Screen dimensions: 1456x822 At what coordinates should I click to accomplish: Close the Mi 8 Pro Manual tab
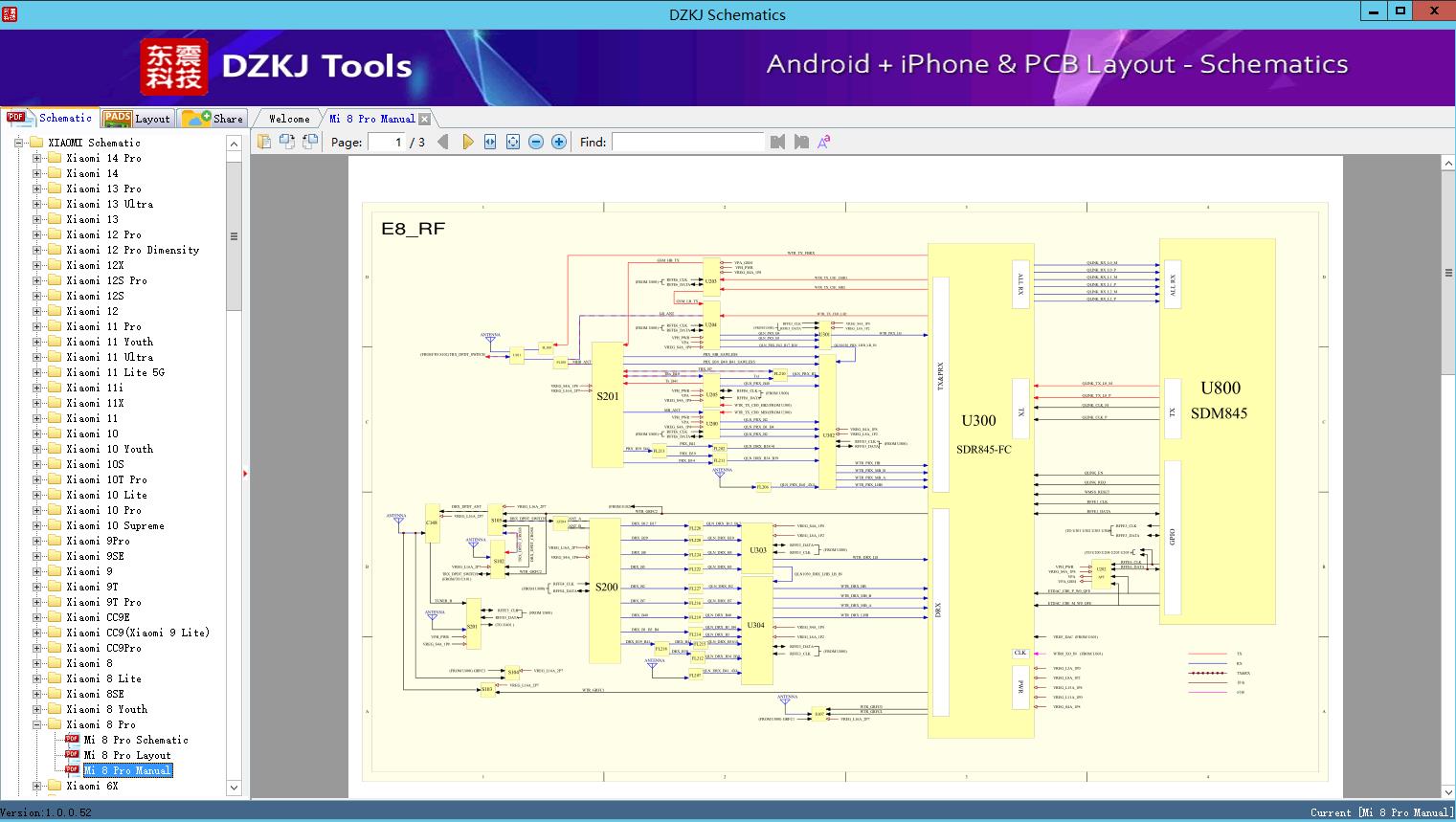coord(424,120)
